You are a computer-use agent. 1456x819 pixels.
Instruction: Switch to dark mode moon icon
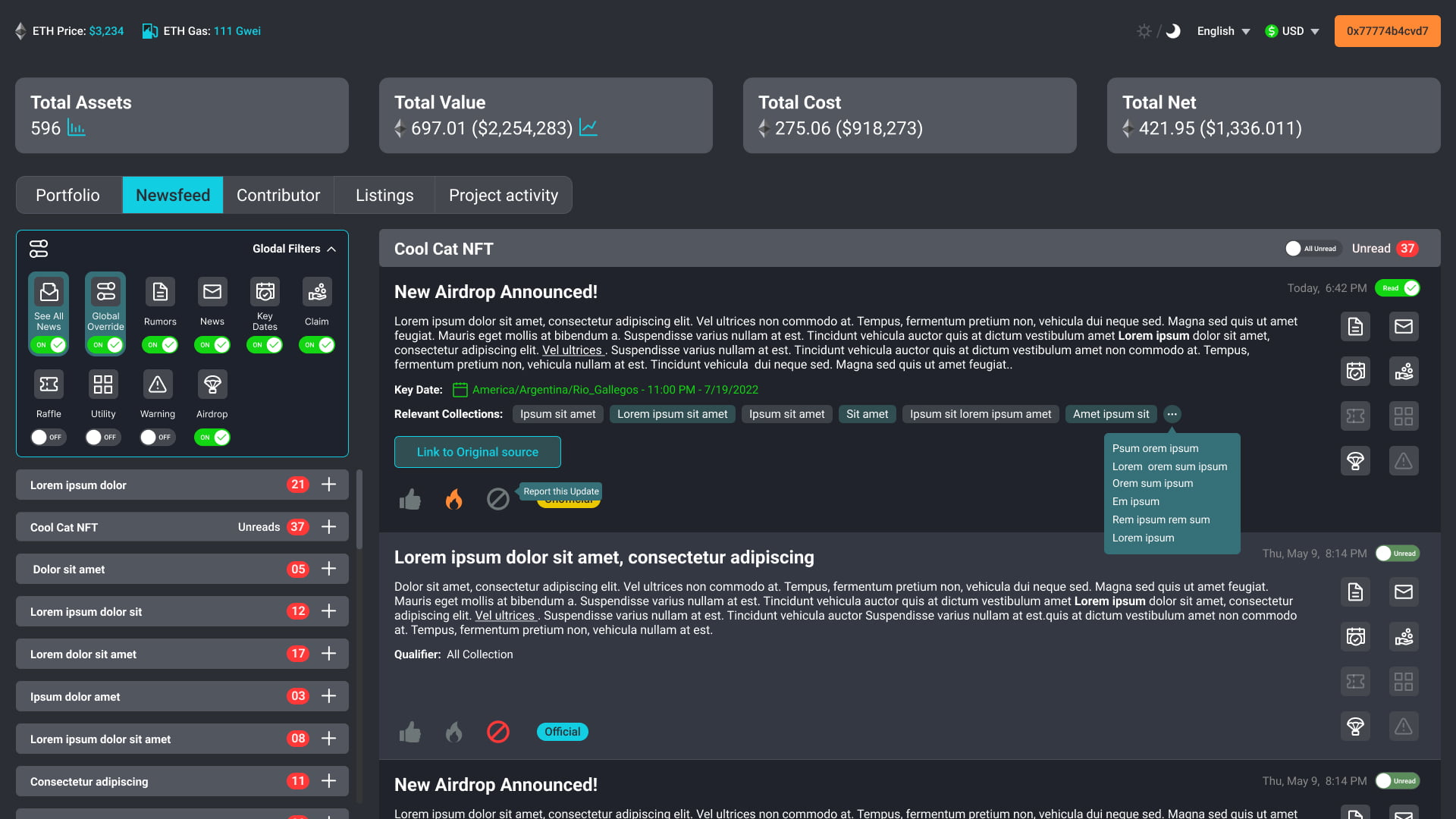(x=1173, y=31)
